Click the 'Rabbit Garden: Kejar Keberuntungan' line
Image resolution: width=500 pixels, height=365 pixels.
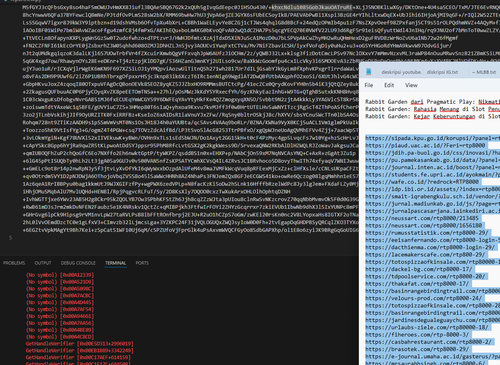tap(432, 116)
